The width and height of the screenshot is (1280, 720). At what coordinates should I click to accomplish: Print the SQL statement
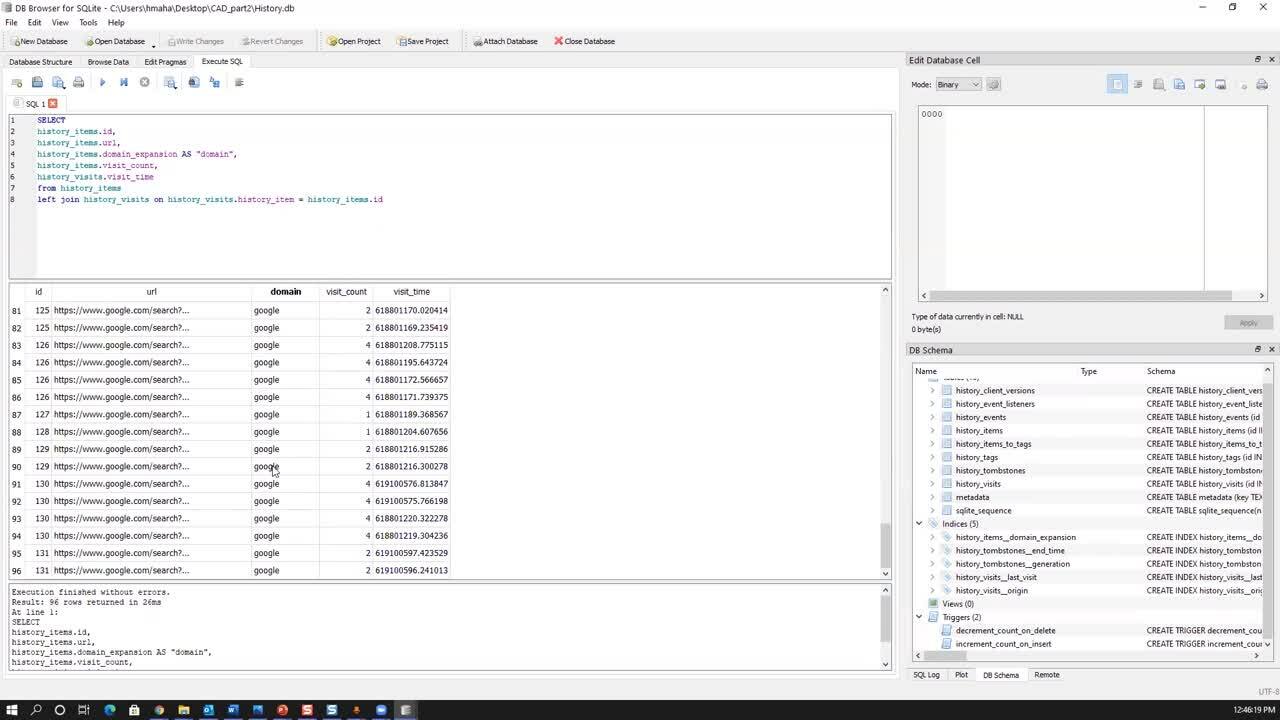click(79, 82)
